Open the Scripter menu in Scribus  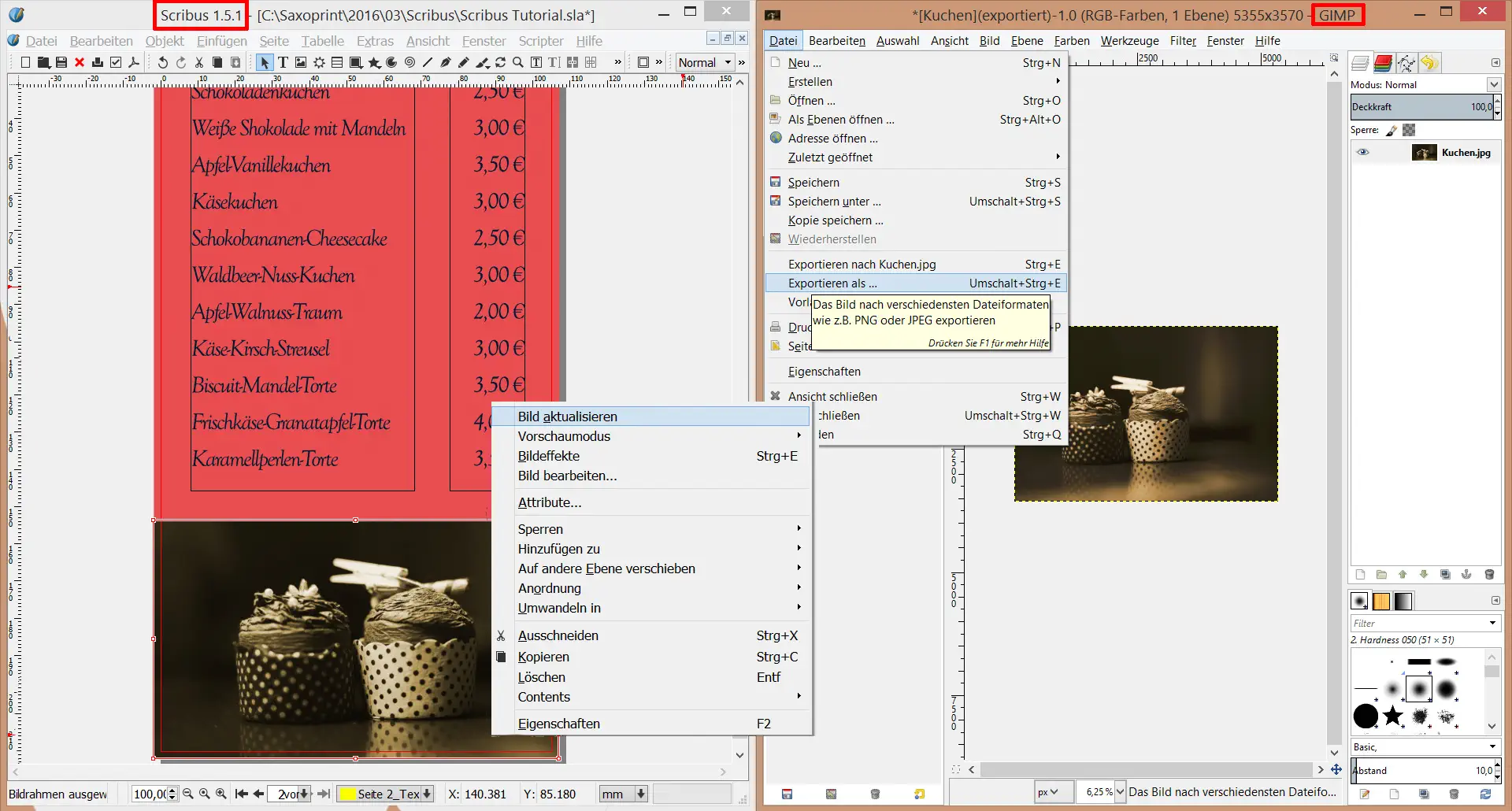(541, 41)
